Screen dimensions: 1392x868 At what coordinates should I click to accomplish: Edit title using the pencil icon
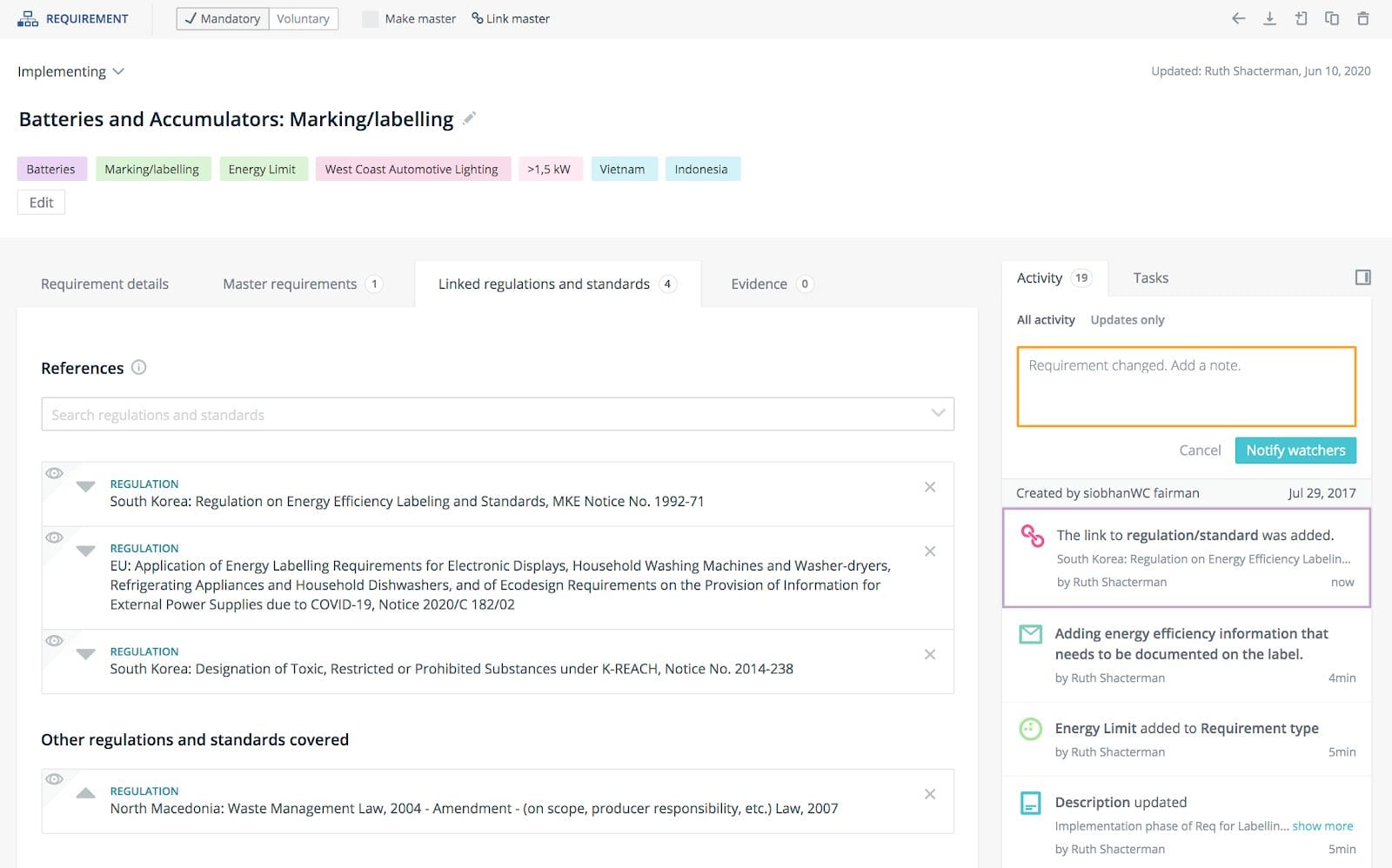(x=469, y=118)
